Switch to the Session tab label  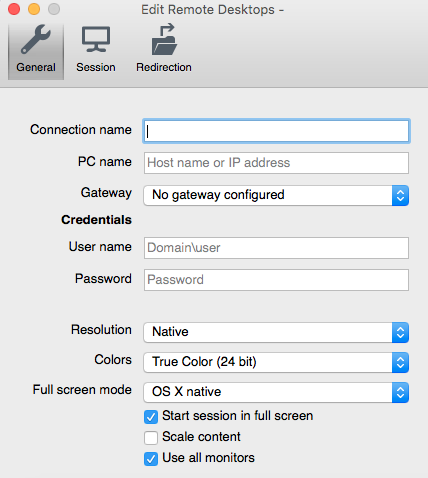[x=96, y=67]
